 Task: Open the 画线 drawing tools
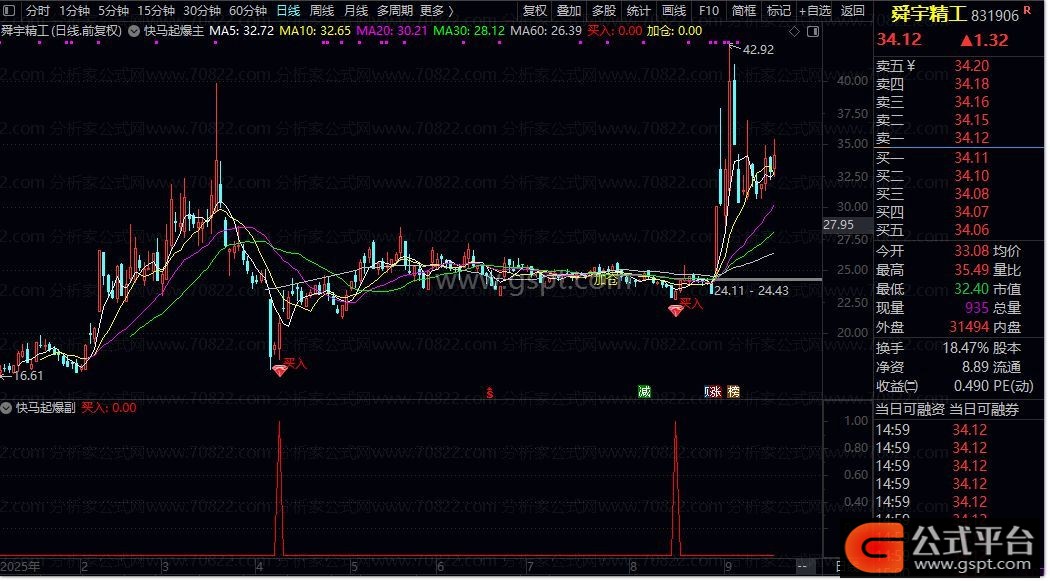(674, 11)
